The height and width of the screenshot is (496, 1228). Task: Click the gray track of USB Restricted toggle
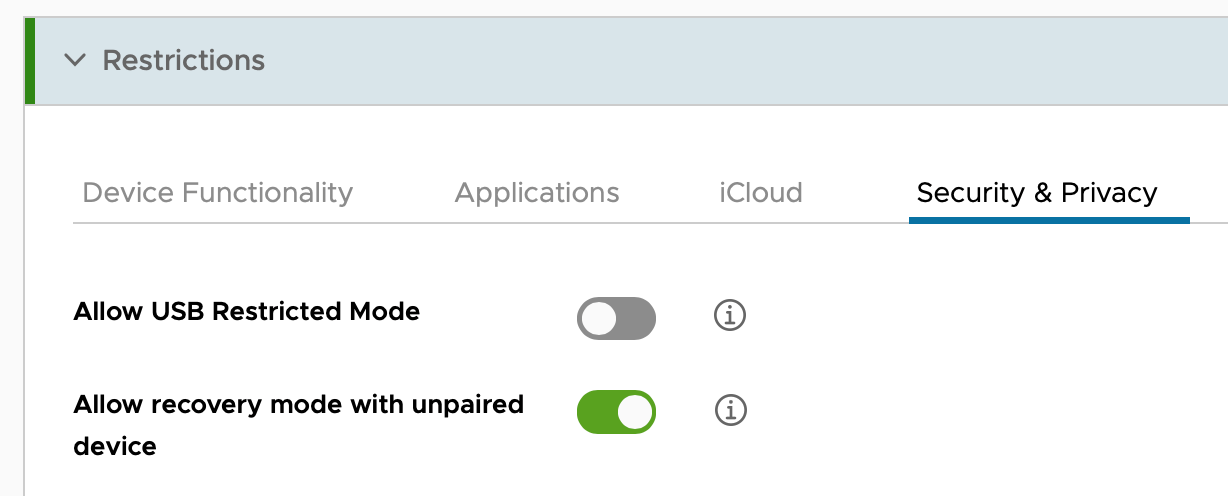639,318
